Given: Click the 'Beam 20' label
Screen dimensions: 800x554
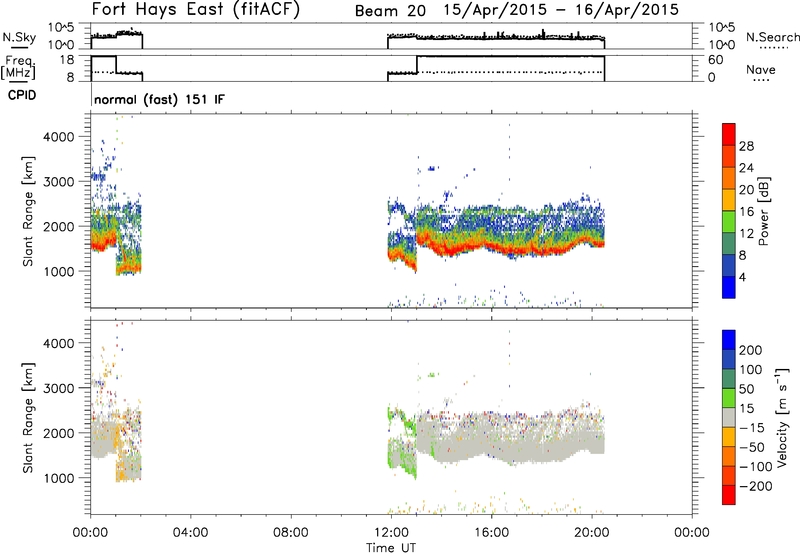Looking at the screenshot, I should click(x=390, y=11).
